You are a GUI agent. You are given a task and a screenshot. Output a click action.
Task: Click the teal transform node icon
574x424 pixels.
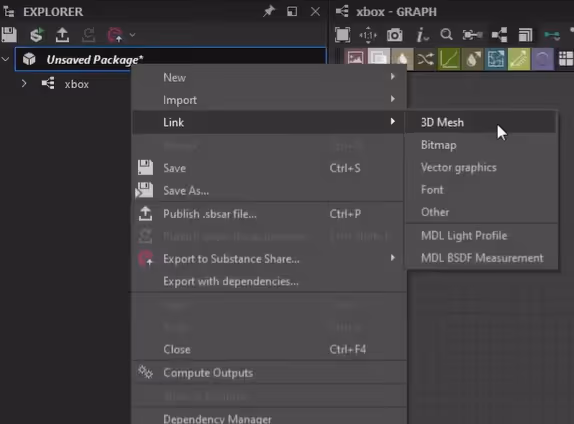coord(496,59)
